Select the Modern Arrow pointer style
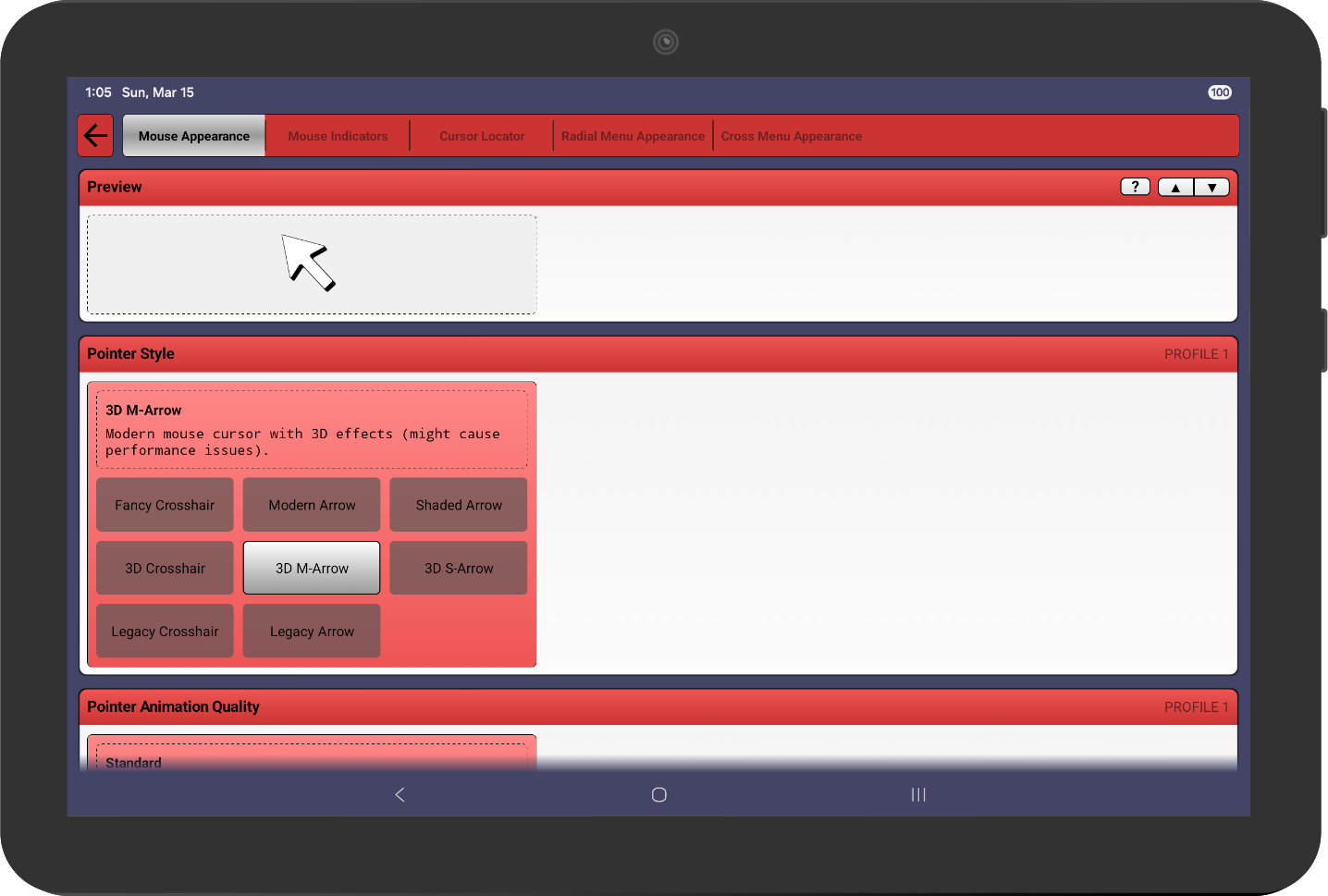Viewport: 1328px width, 896px height. (312, 505)
